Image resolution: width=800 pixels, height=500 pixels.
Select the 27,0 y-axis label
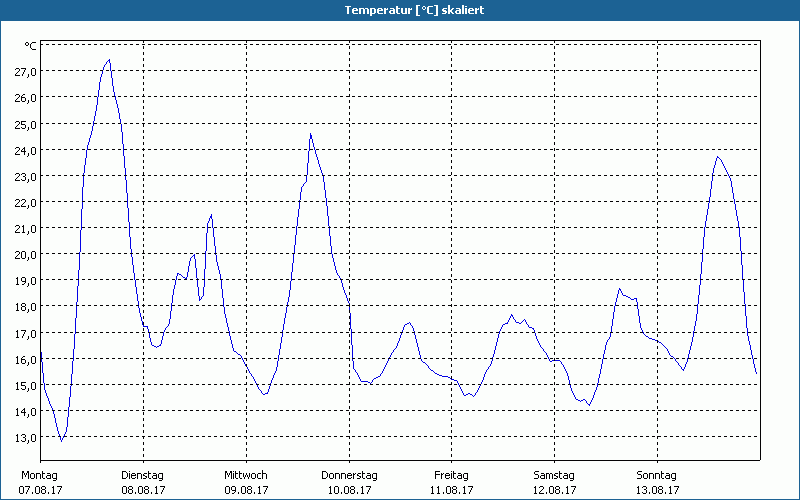pyautogui.click(x=25, y=72)
